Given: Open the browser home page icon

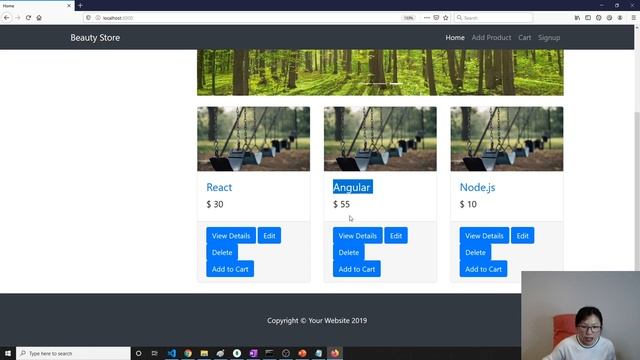Looking at the screenshot, I should click(x=39, y=18).
